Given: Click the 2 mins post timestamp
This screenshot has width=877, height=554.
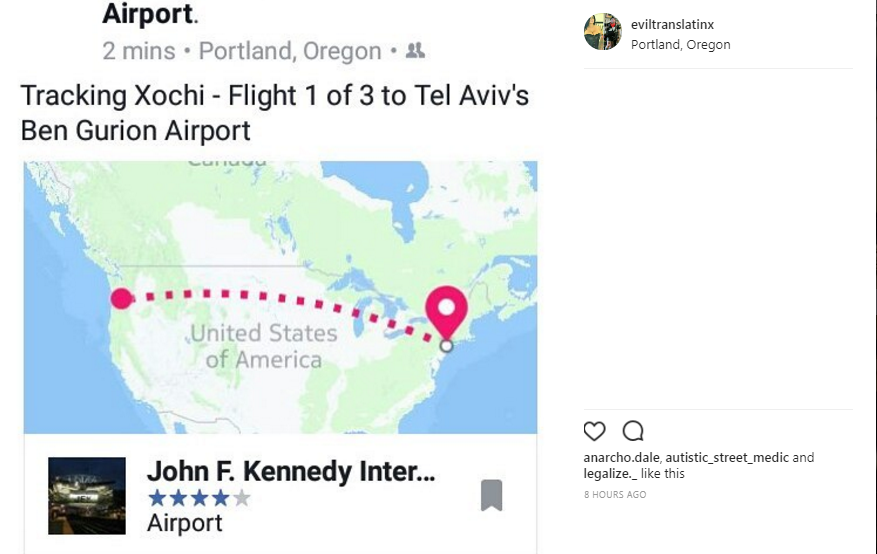Looking at the screenshot, I should 139,51.
